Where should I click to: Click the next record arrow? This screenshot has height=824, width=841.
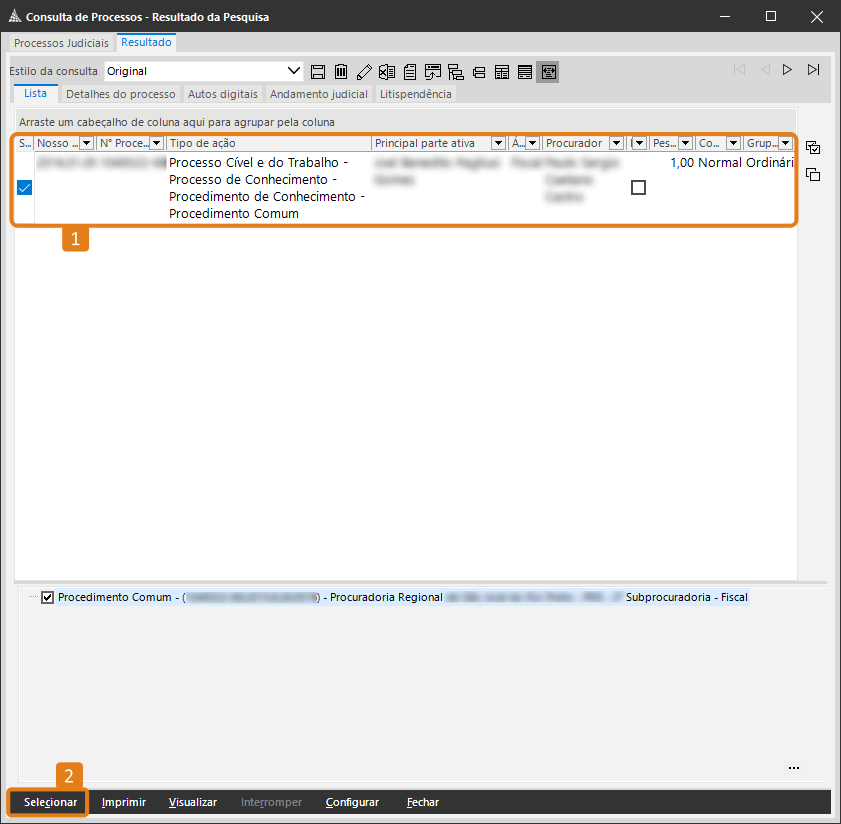tap(788, 70)
